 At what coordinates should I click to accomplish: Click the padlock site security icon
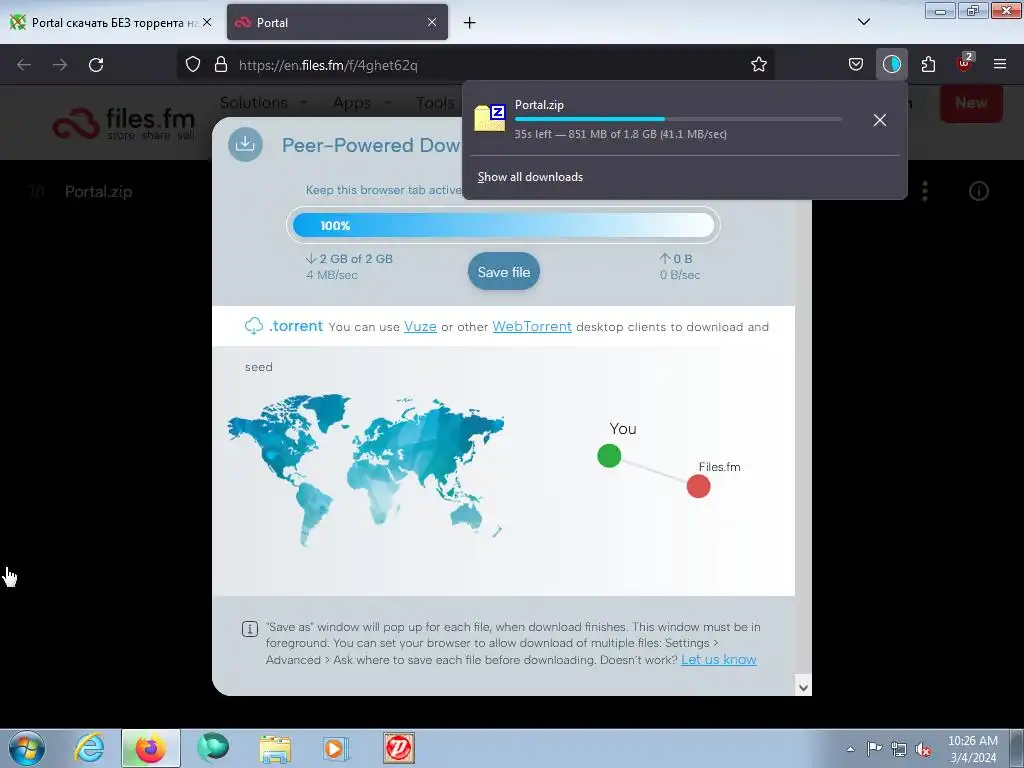(x=221, y=65)
